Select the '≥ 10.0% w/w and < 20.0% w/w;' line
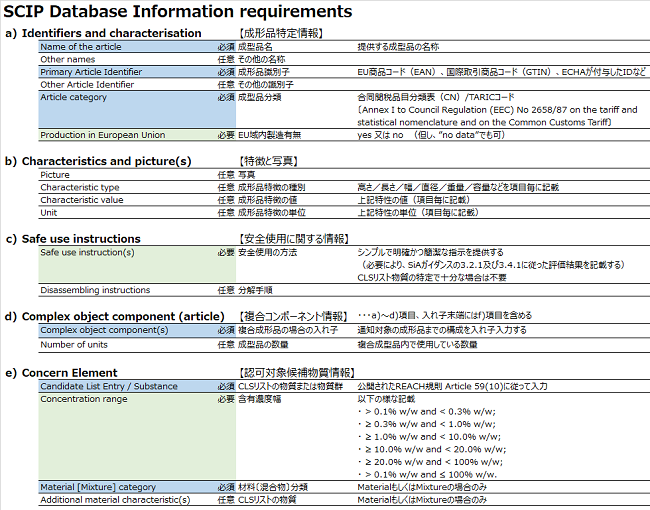650x510 pixels. click(432, 449)
